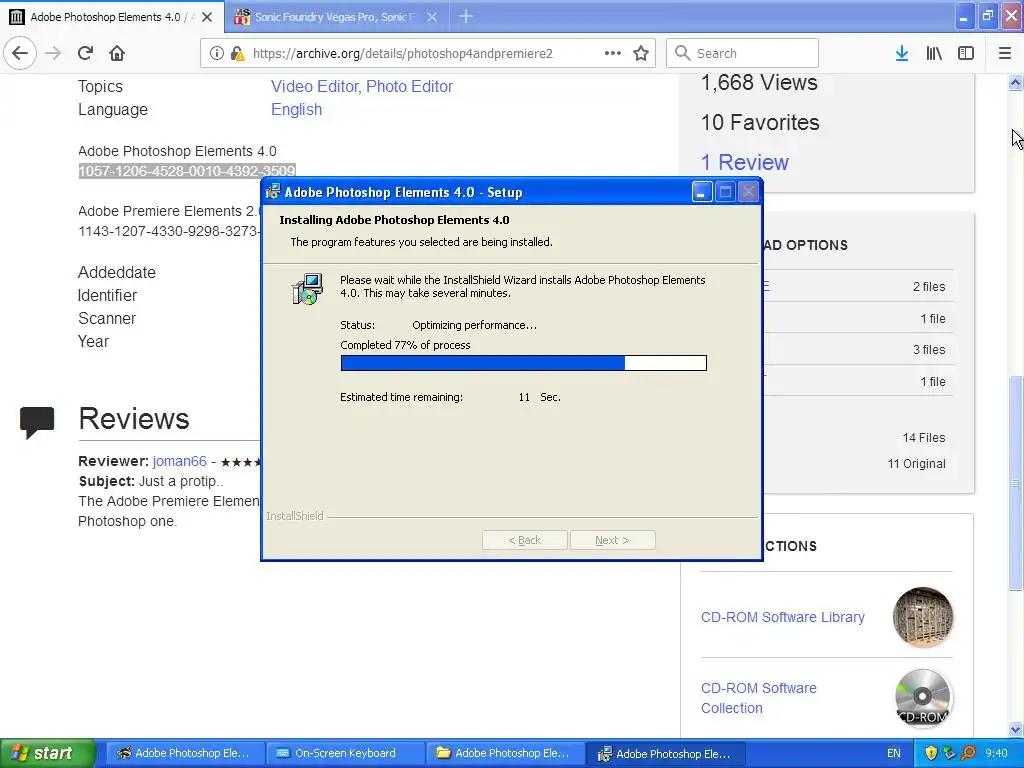The width and height of the screenshot is (1024, 768).
Task: Focus the browser Search box
Action: [x=742, y=53]
